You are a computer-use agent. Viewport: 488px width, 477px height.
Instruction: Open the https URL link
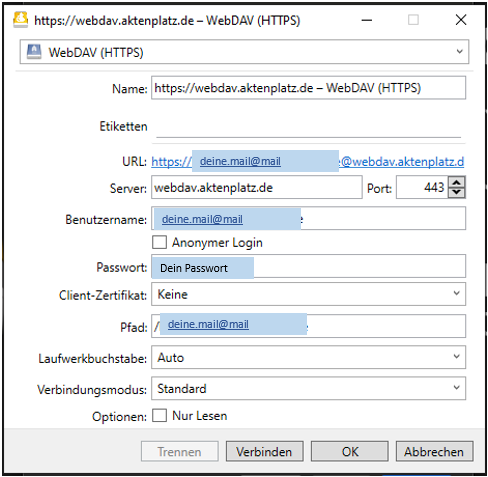[x=308, y=161]
